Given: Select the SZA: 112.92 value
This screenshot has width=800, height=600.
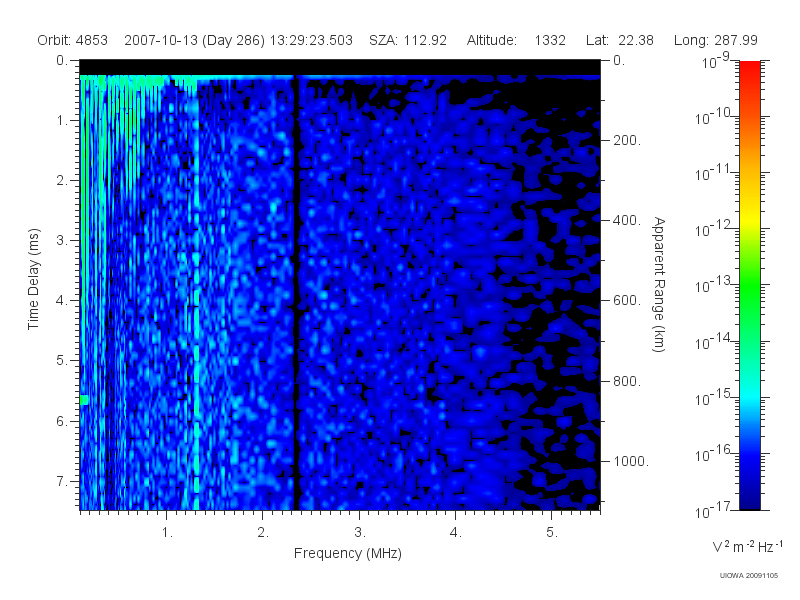Looking at the screenshot, I should tap(408, 40).
